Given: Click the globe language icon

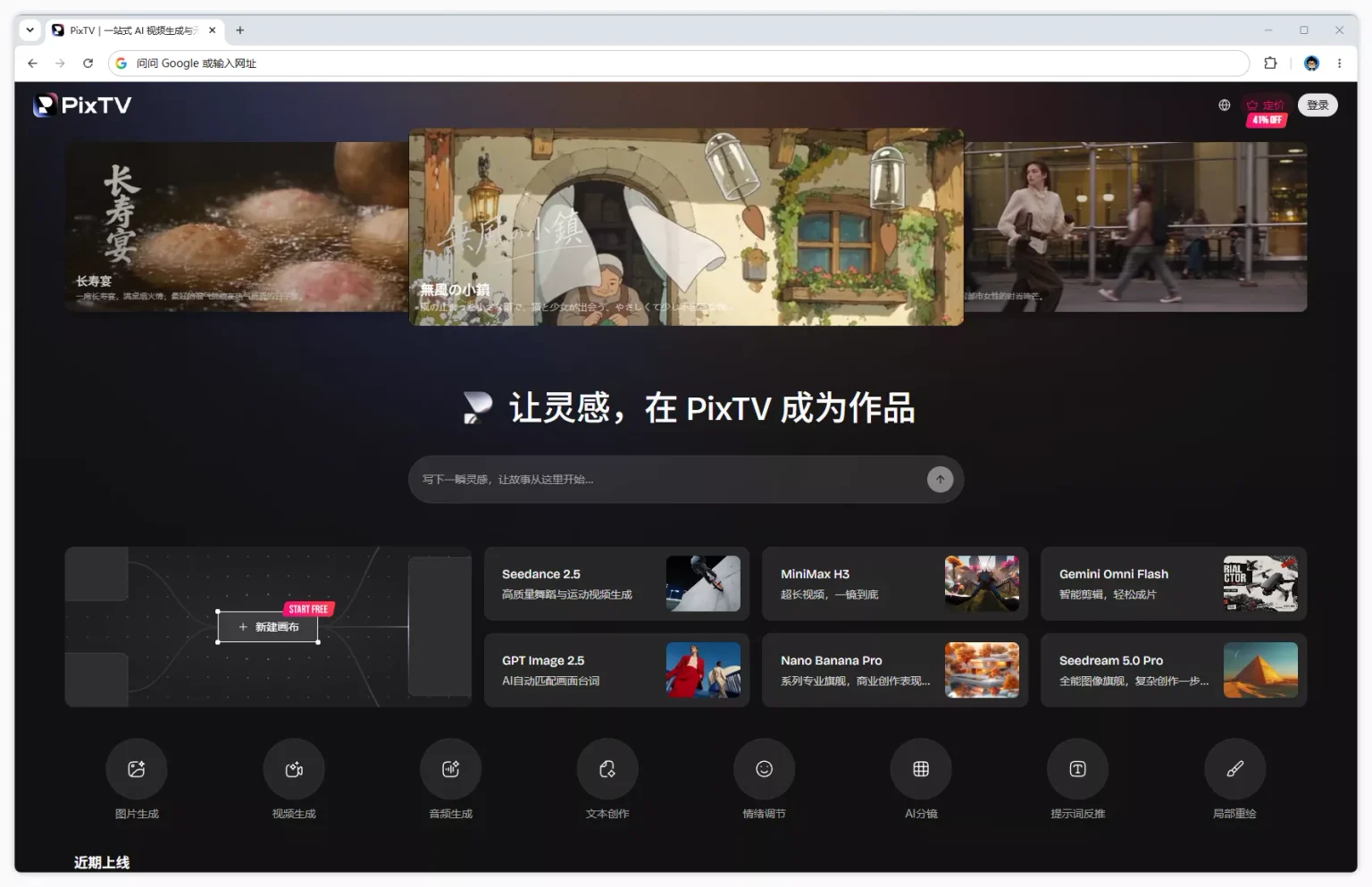Looking at the screenshot, I should pyautogui.click(x=1225, y=105).
